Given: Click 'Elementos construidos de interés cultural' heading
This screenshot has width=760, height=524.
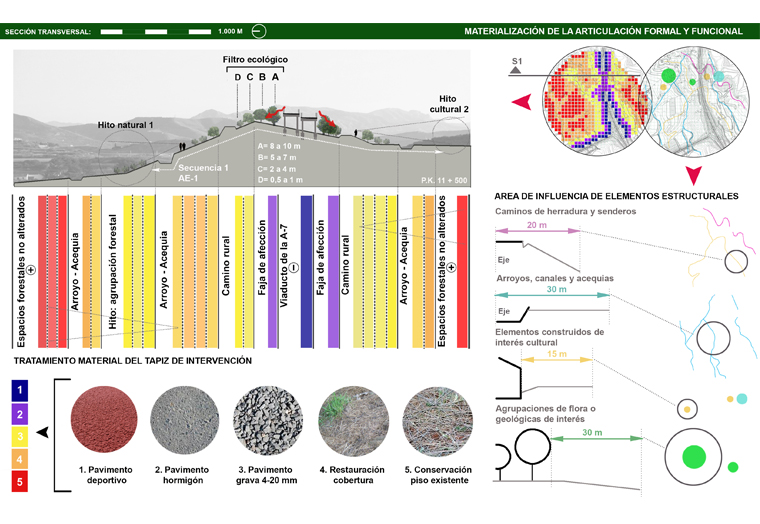Looking at the screenshot, I should click(x=550, y=337).
